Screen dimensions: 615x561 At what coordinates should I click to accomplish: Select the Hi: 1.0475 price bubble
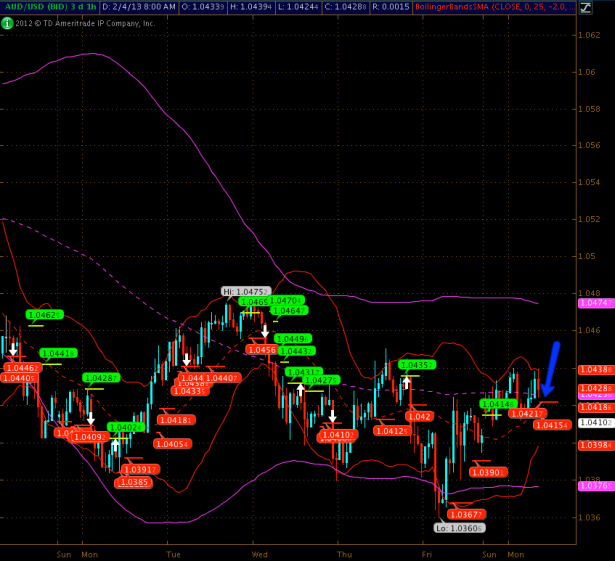point(246,291)
